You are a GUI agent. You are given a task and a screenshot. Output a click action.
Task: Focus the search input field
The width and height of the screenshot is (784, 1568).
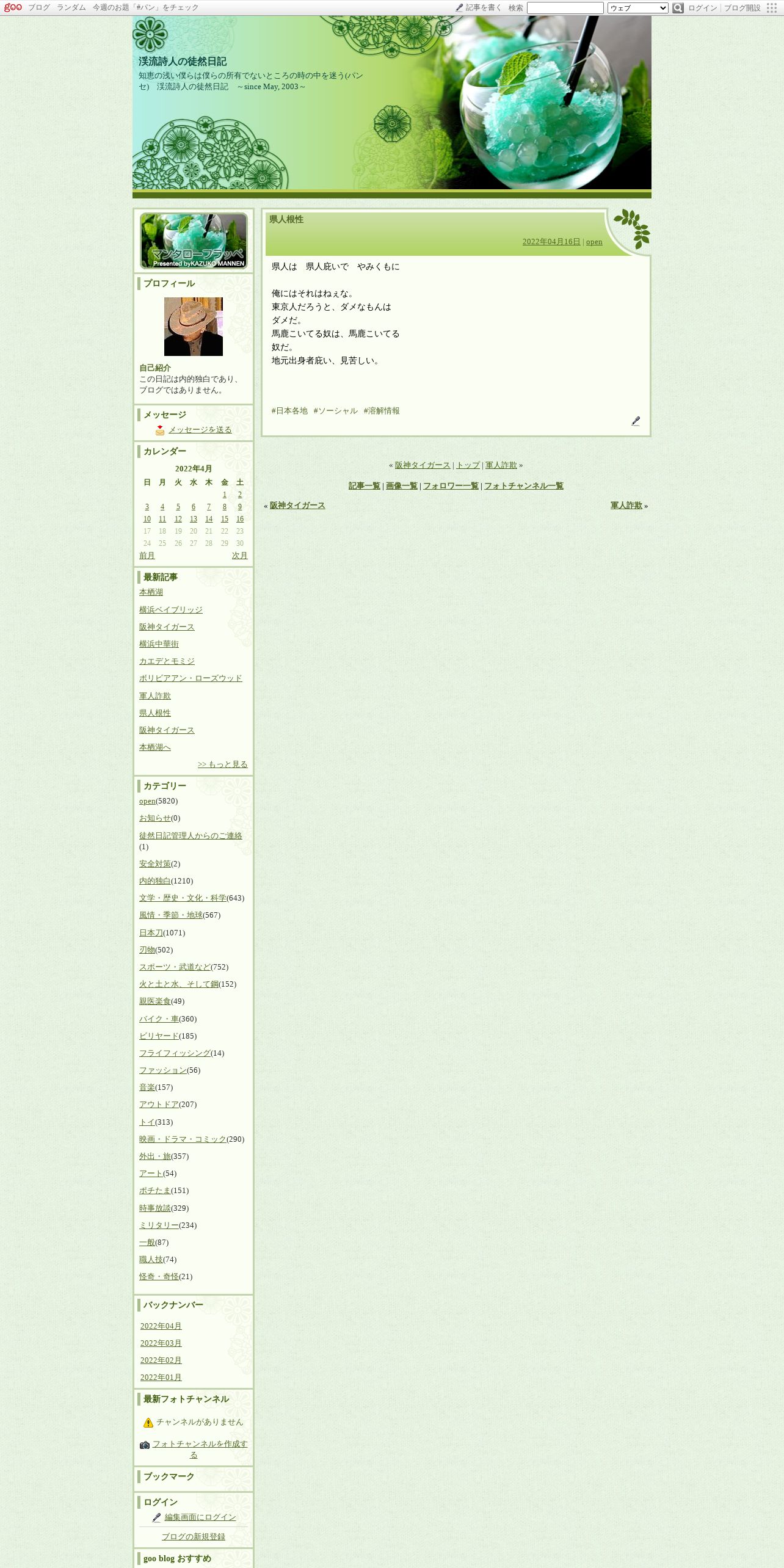coord(565,8)
